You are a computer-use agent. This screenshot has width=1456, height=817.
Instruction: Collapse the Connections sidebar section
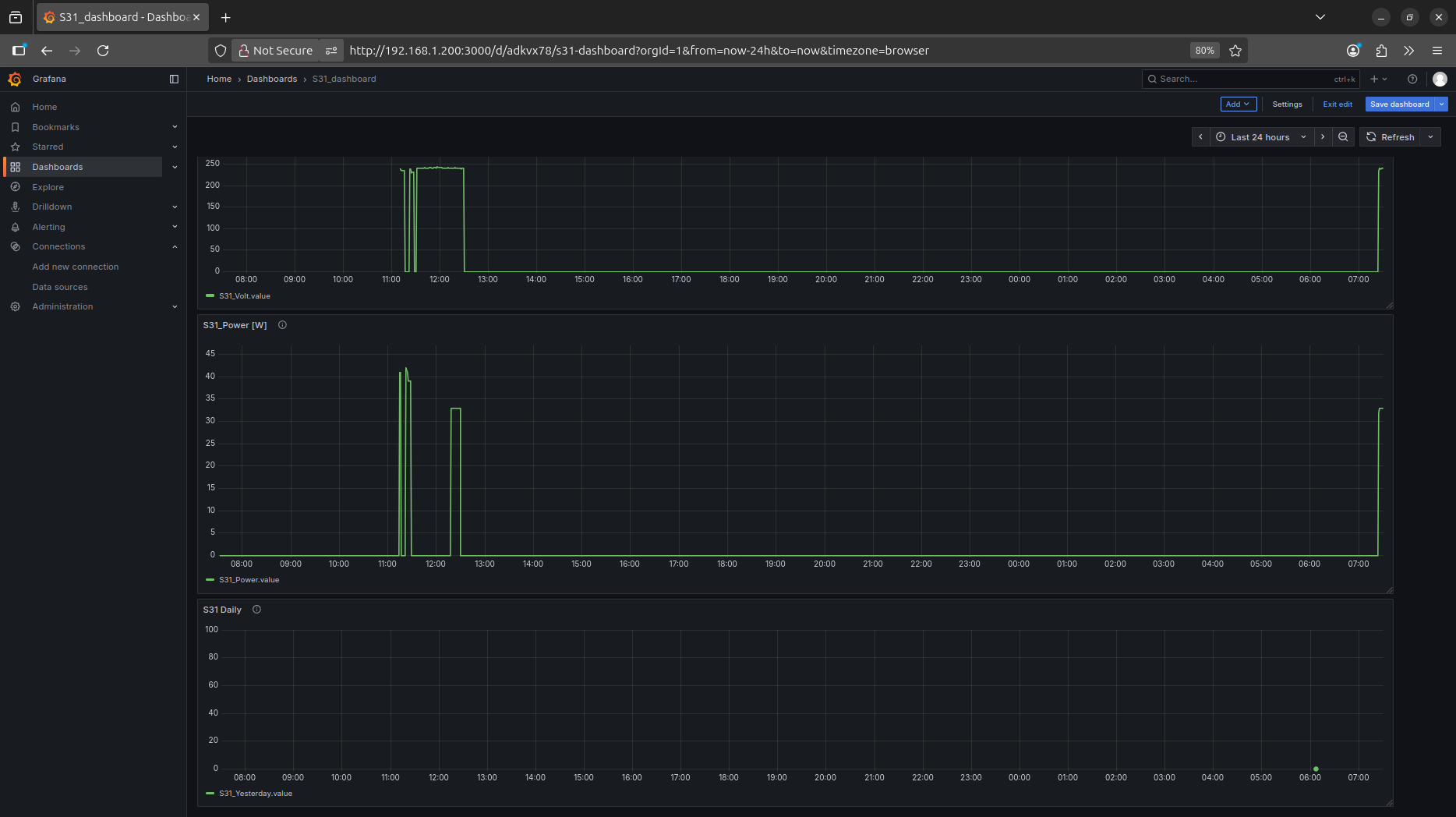pos(175,246)
